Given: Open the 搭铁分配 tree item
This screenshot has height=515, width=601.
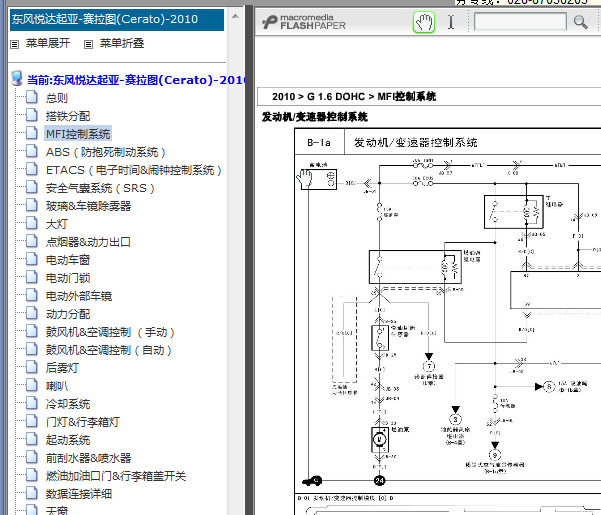Looking at the screenshot, I should (68, 116).
